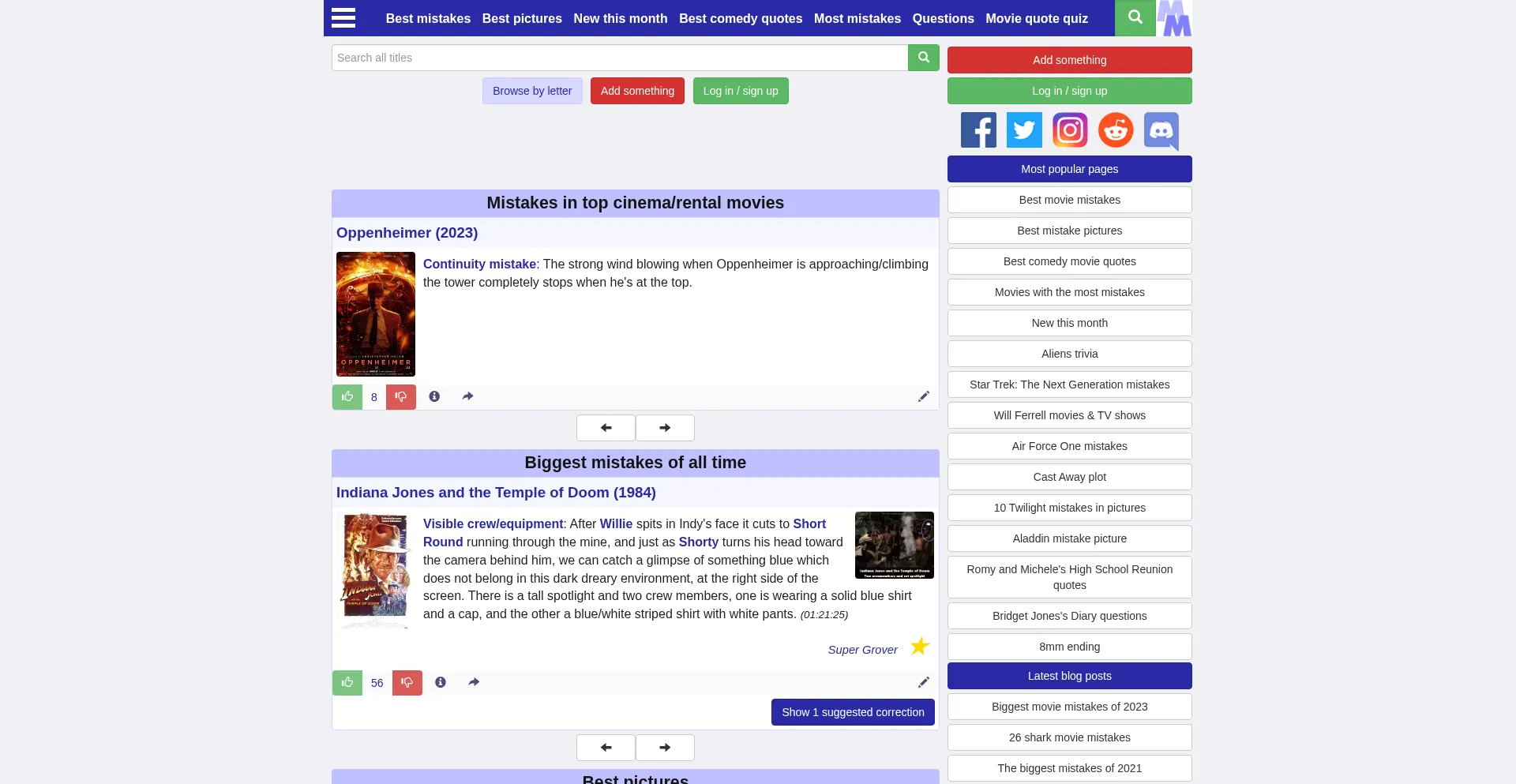
Task: Share the Indiana Jones mistake entry
Action: [474, 682]
